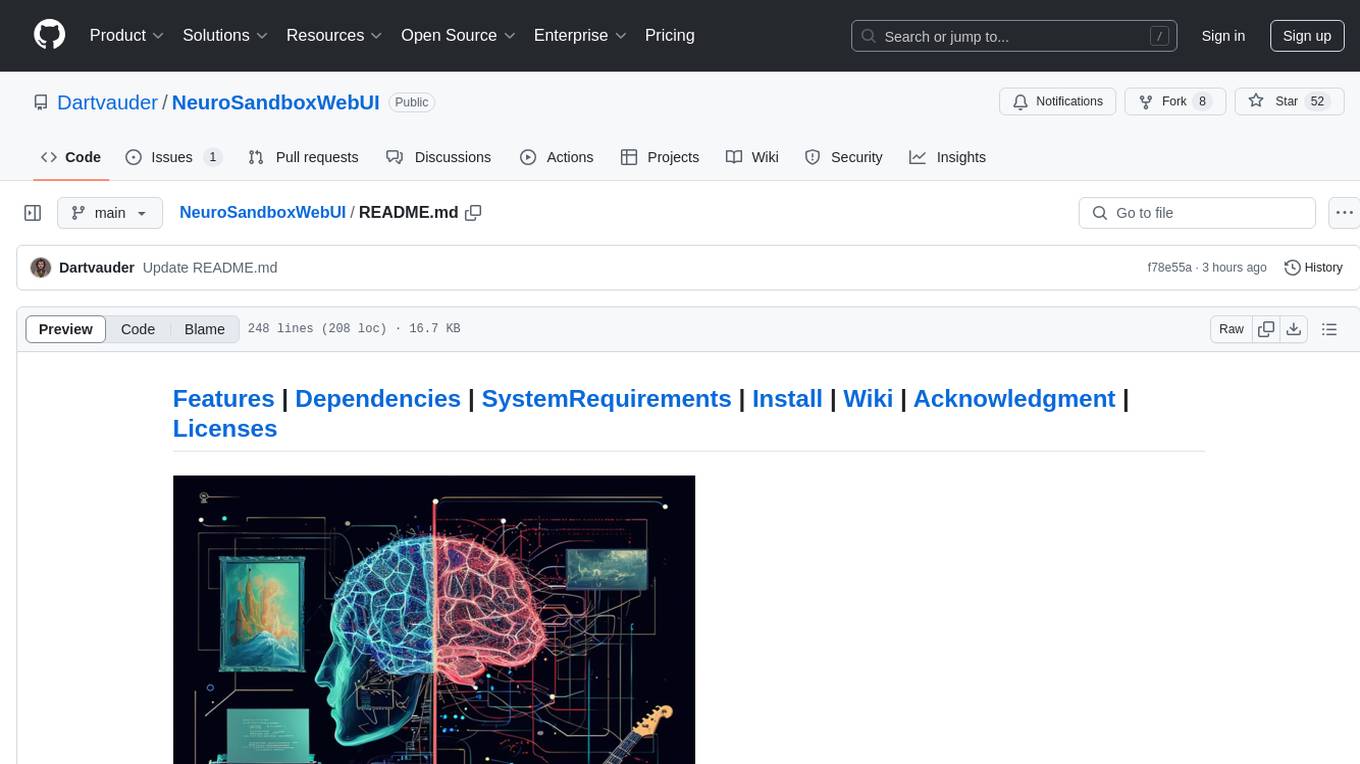The width and height of the screenshot is (1360, 764).
Task: Switch to the Projects tab
Action: click(x=660, y=157)
